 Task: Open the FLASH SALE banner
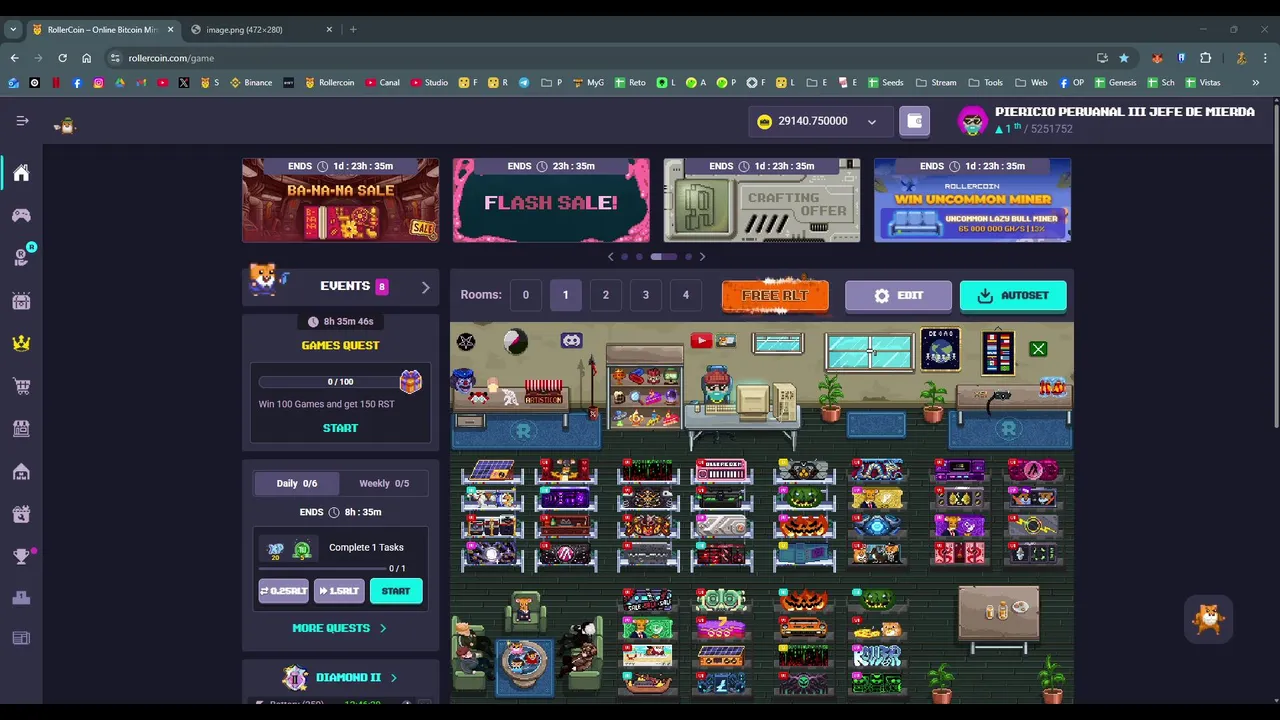[551, 200]
